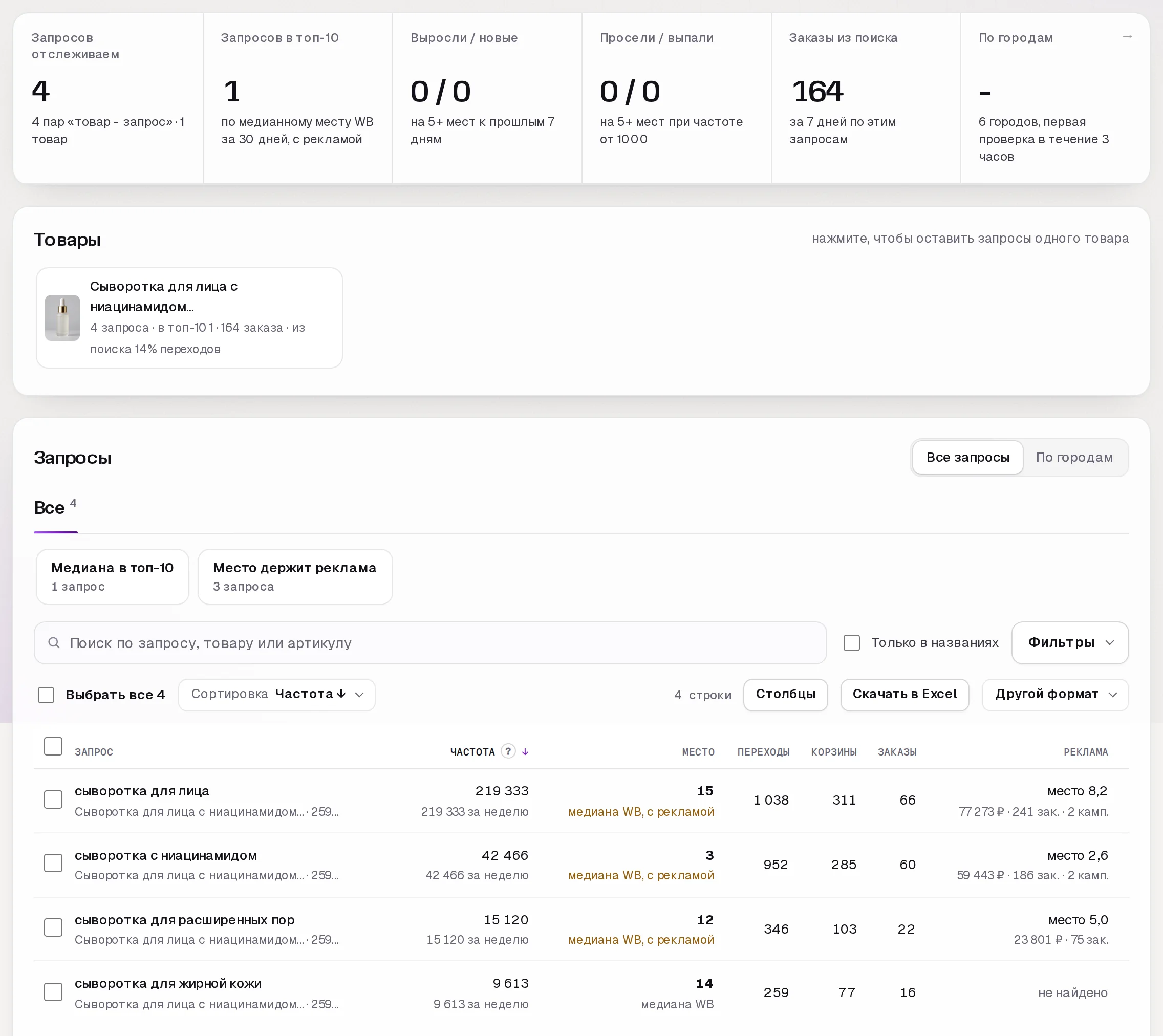Open the Столбцы button

(786, 695)
